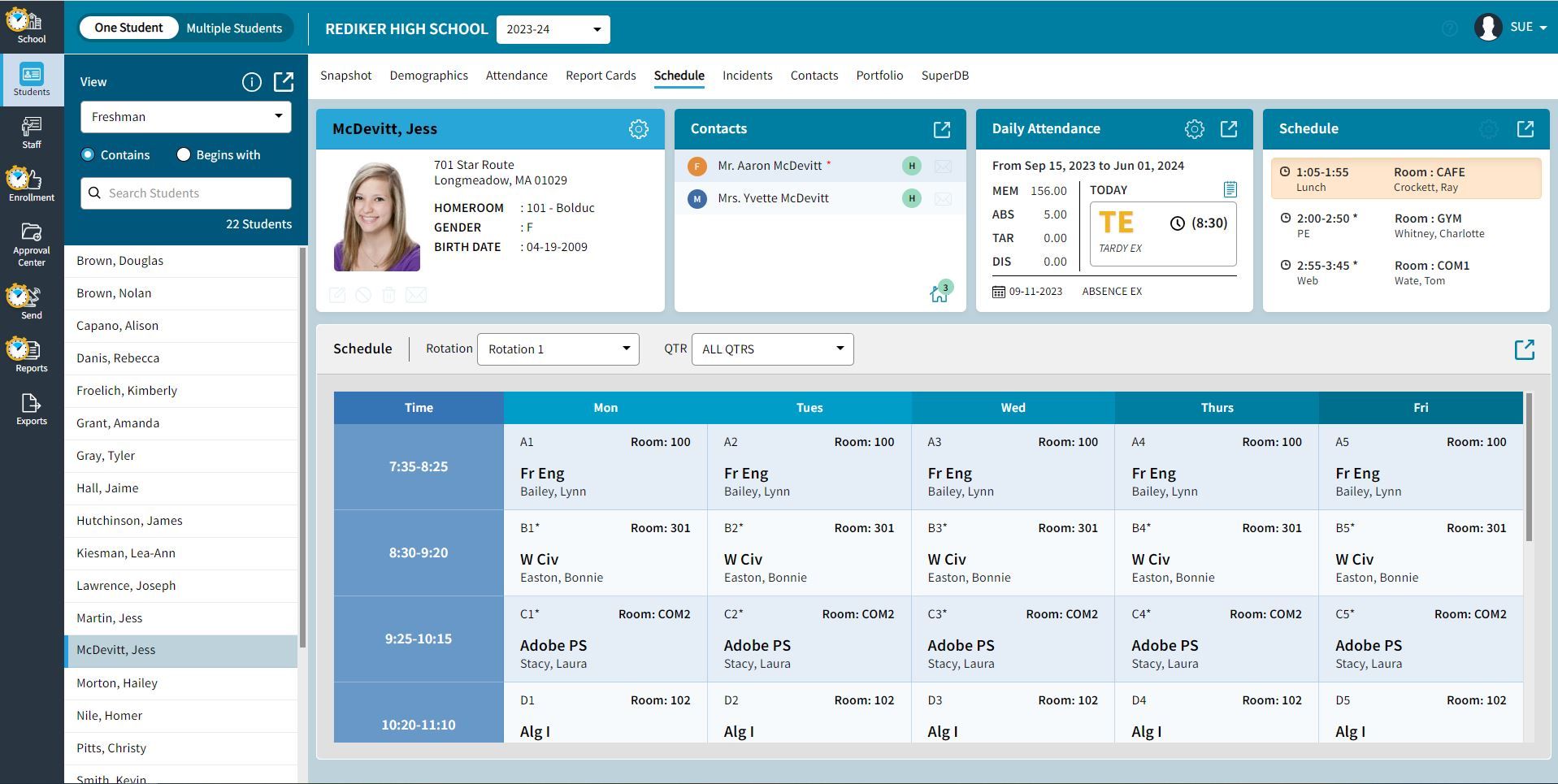This screenshot has width=1558, height=784.
Task: Open the Contacts panel in a new view
Action: pos(942,128)
